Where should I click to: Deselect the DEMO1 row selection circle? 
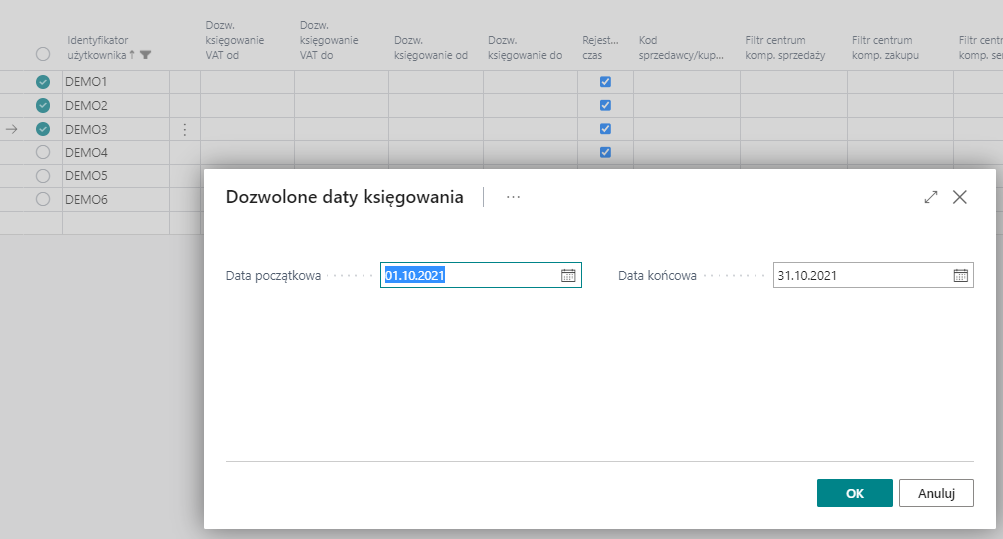(43, 82)
